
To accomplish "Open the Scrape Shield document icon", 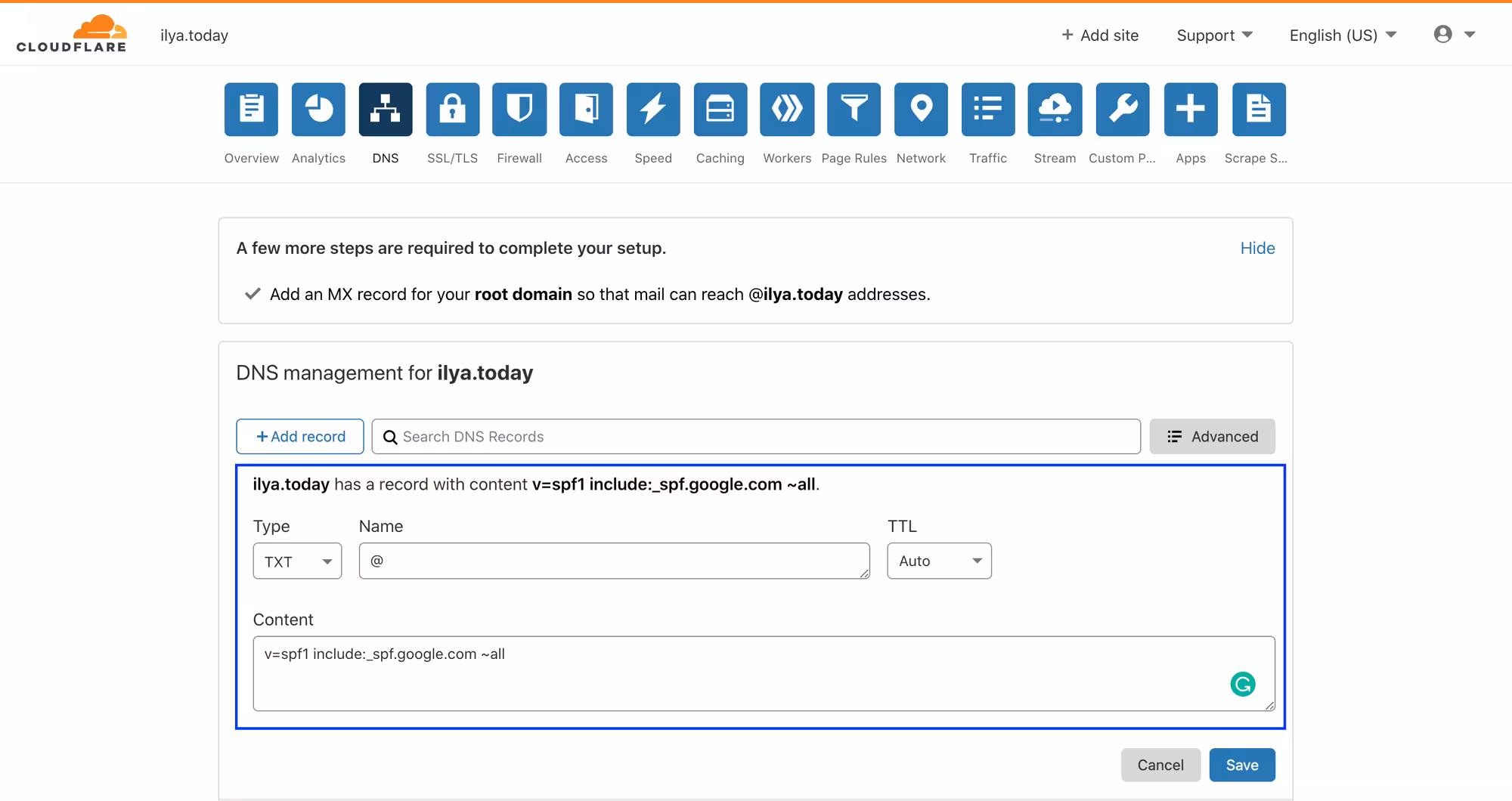I will pyautogui.click(x=1259, y=110).
